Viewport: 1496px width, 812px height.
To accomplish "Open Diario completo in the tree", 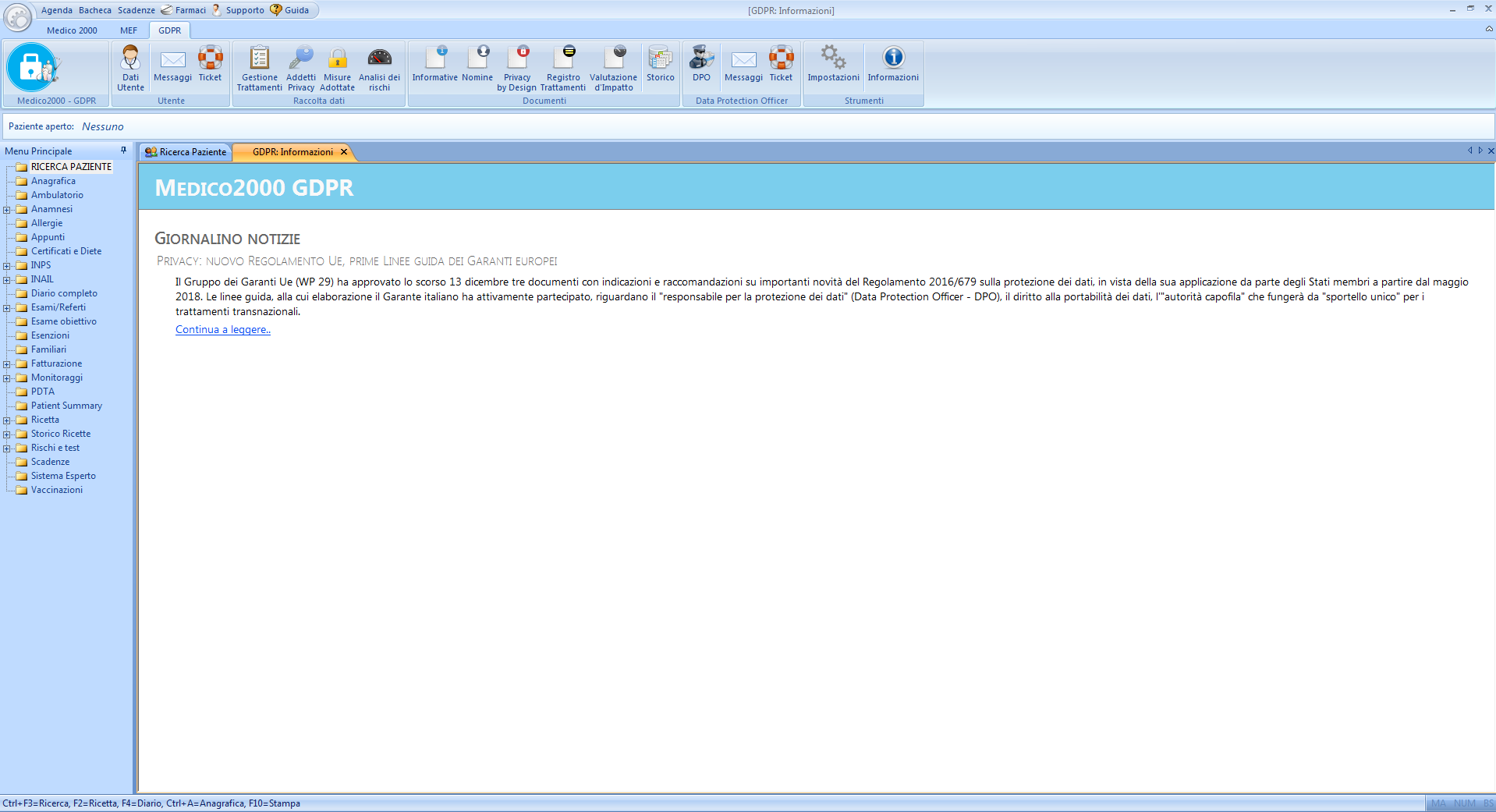I will [x=64, y=293].
